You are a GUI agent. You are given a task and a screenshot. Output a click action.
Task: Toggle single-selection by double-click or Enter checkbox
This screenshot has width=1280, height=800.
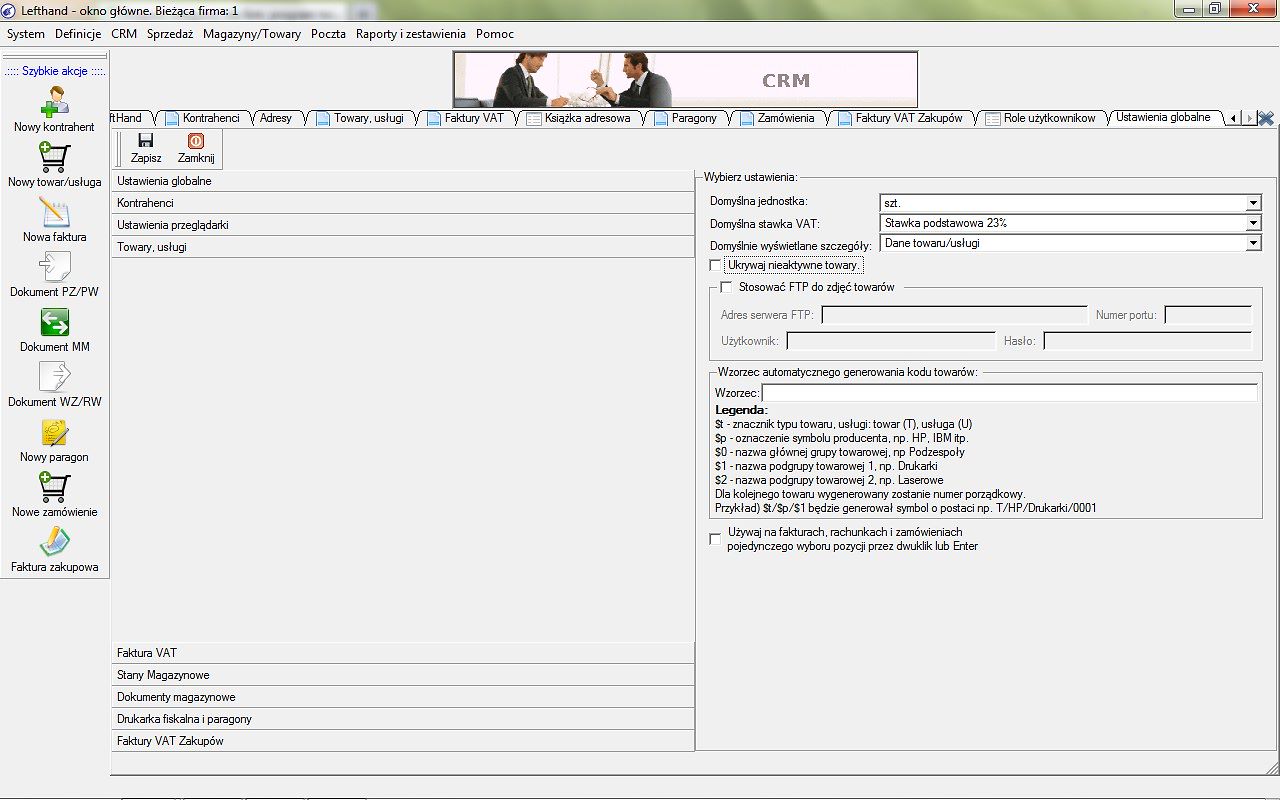pos(715,539)
